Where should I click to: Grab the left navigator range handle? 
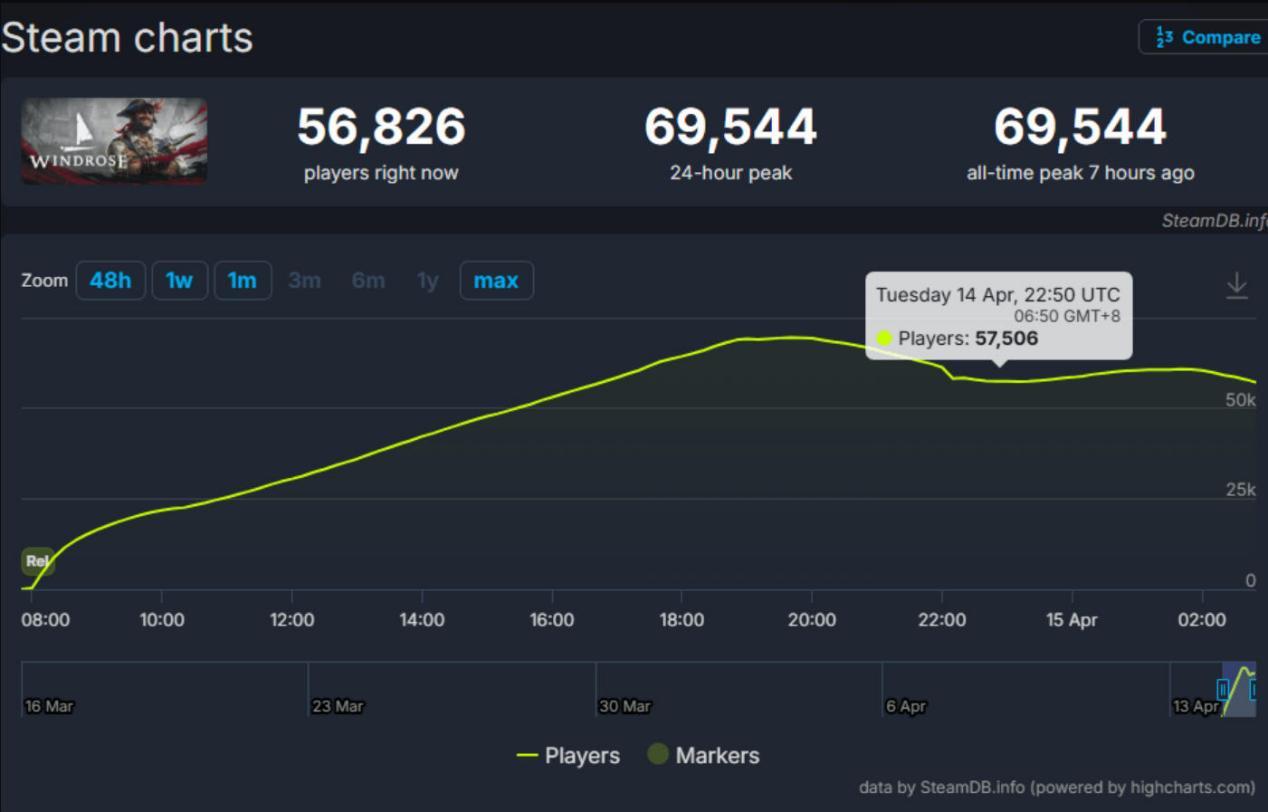click(x=1222, y=689)
